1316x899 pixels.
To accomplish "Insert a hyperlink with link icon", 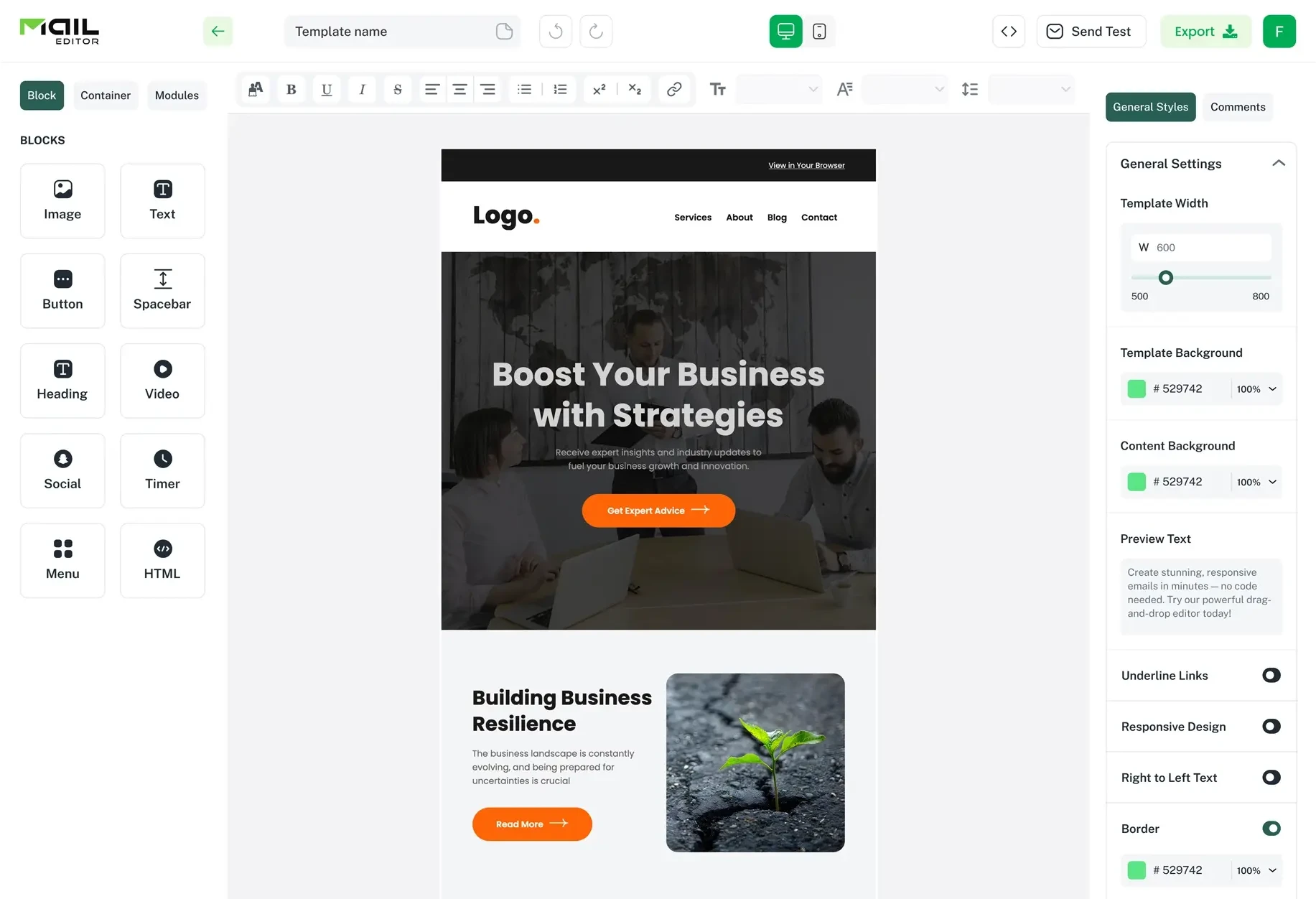I will point(673,90).
